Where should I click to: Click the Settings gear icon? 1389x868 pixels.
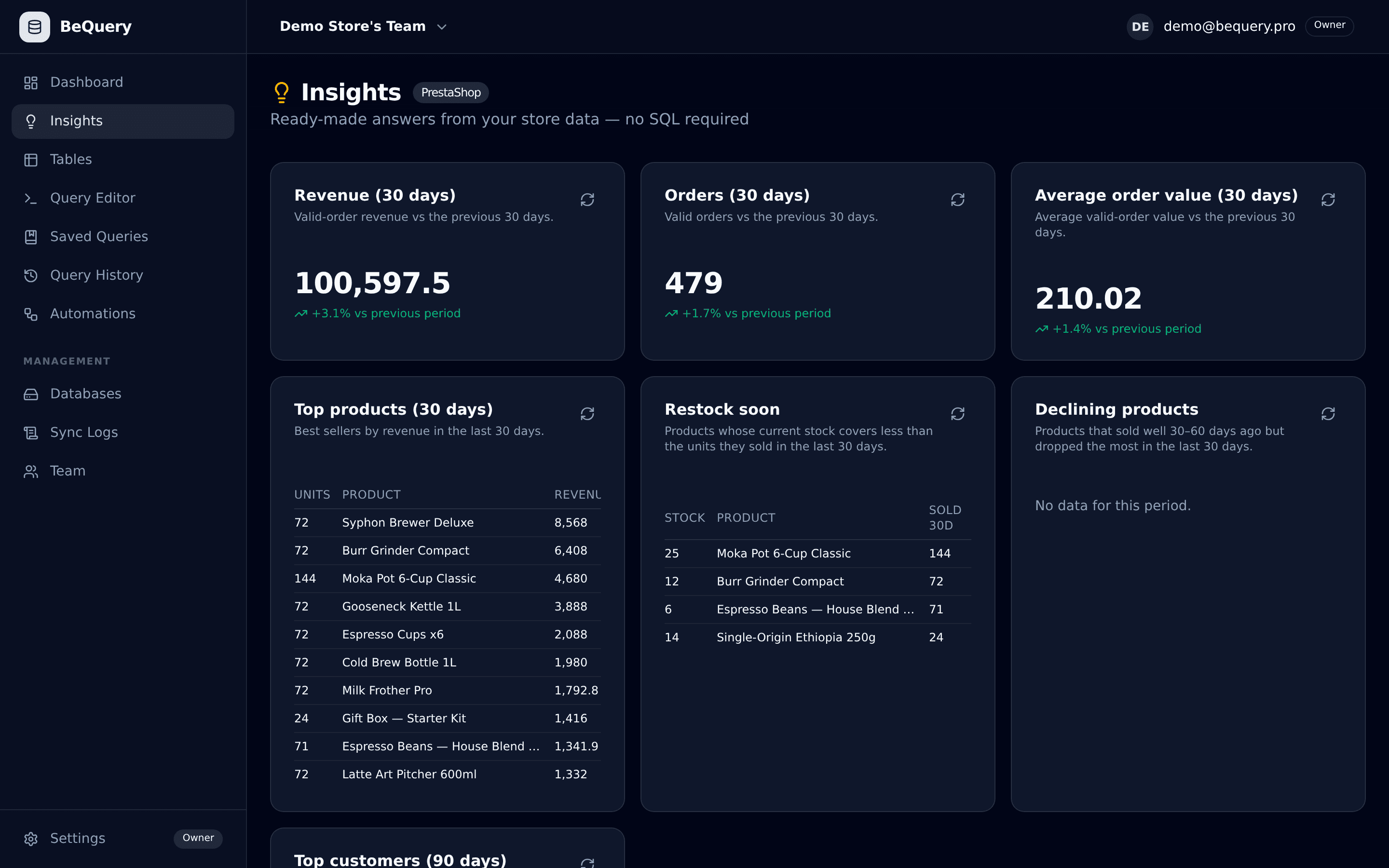tap(31, 838)
